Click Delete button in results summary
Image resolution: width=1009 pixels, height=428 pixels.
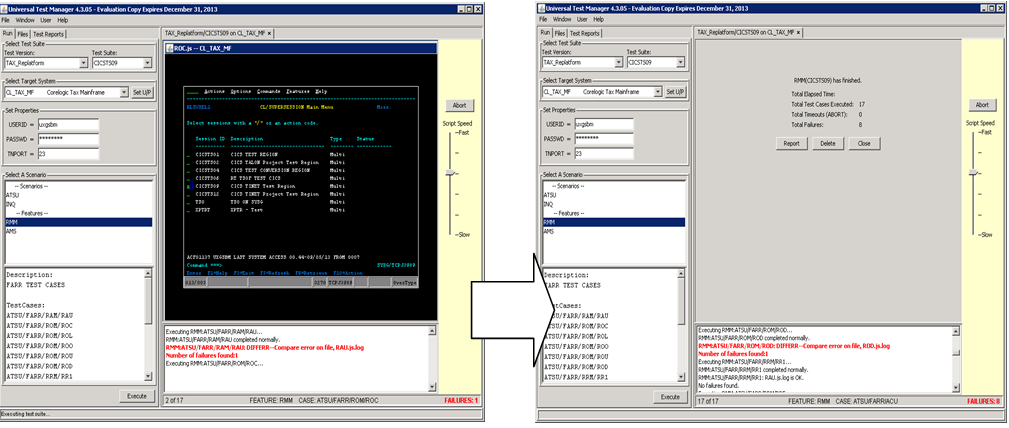point(828,144)
